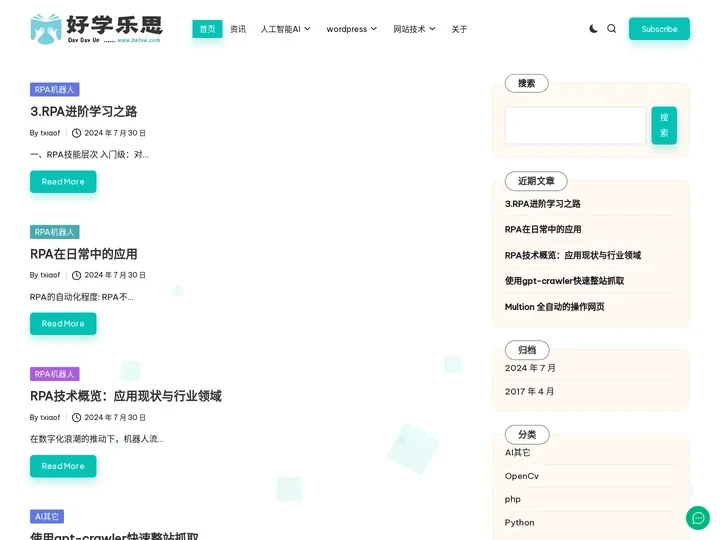
Task: Click into the sidebar search input field
Action: point(575,125)
